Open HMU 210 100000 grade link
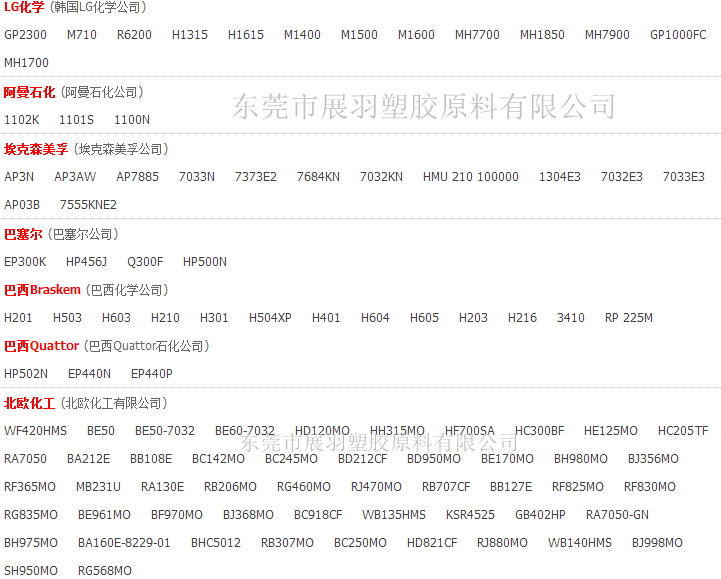Screen dimensions: 721x579 tap(470, 177)
